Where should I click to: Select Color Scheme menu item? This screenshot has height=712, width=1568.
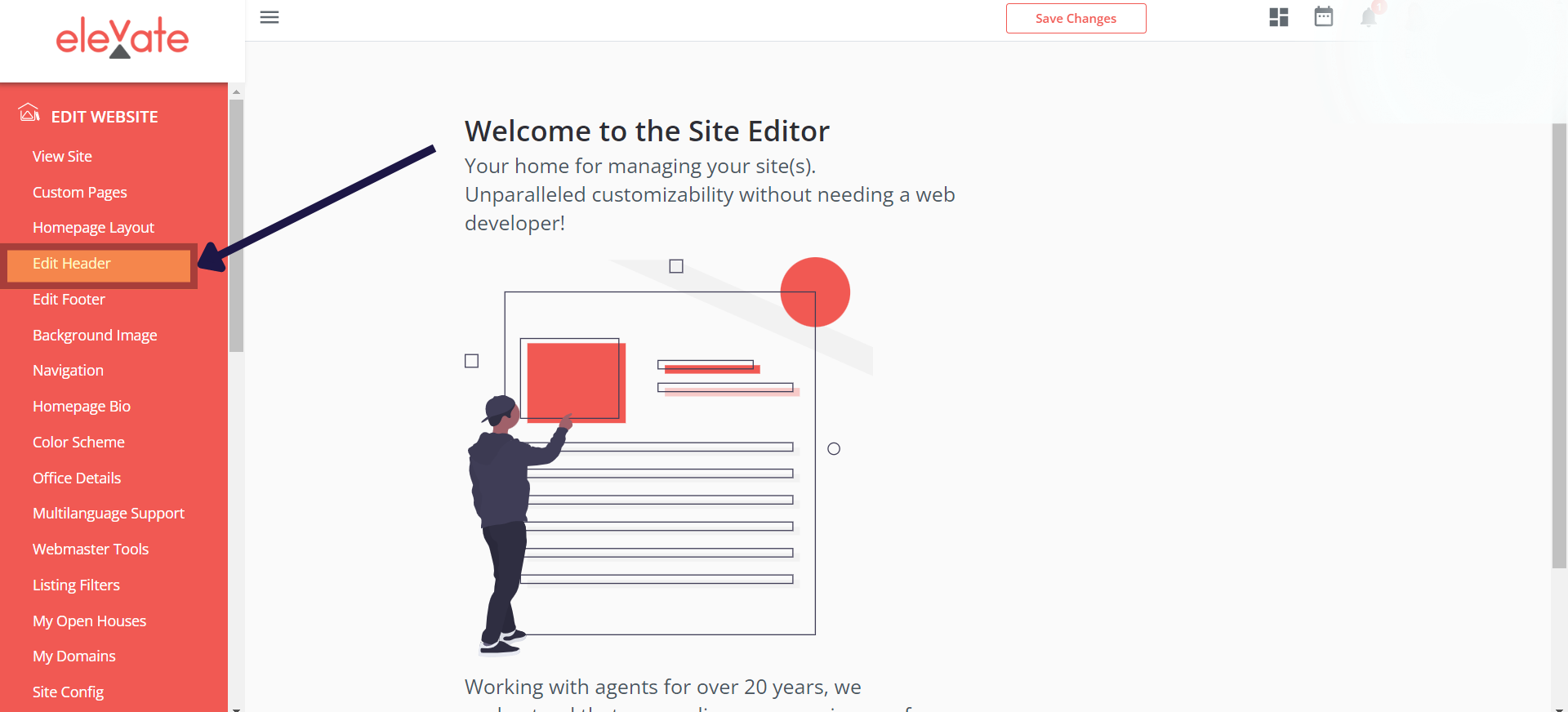(78, 443)
